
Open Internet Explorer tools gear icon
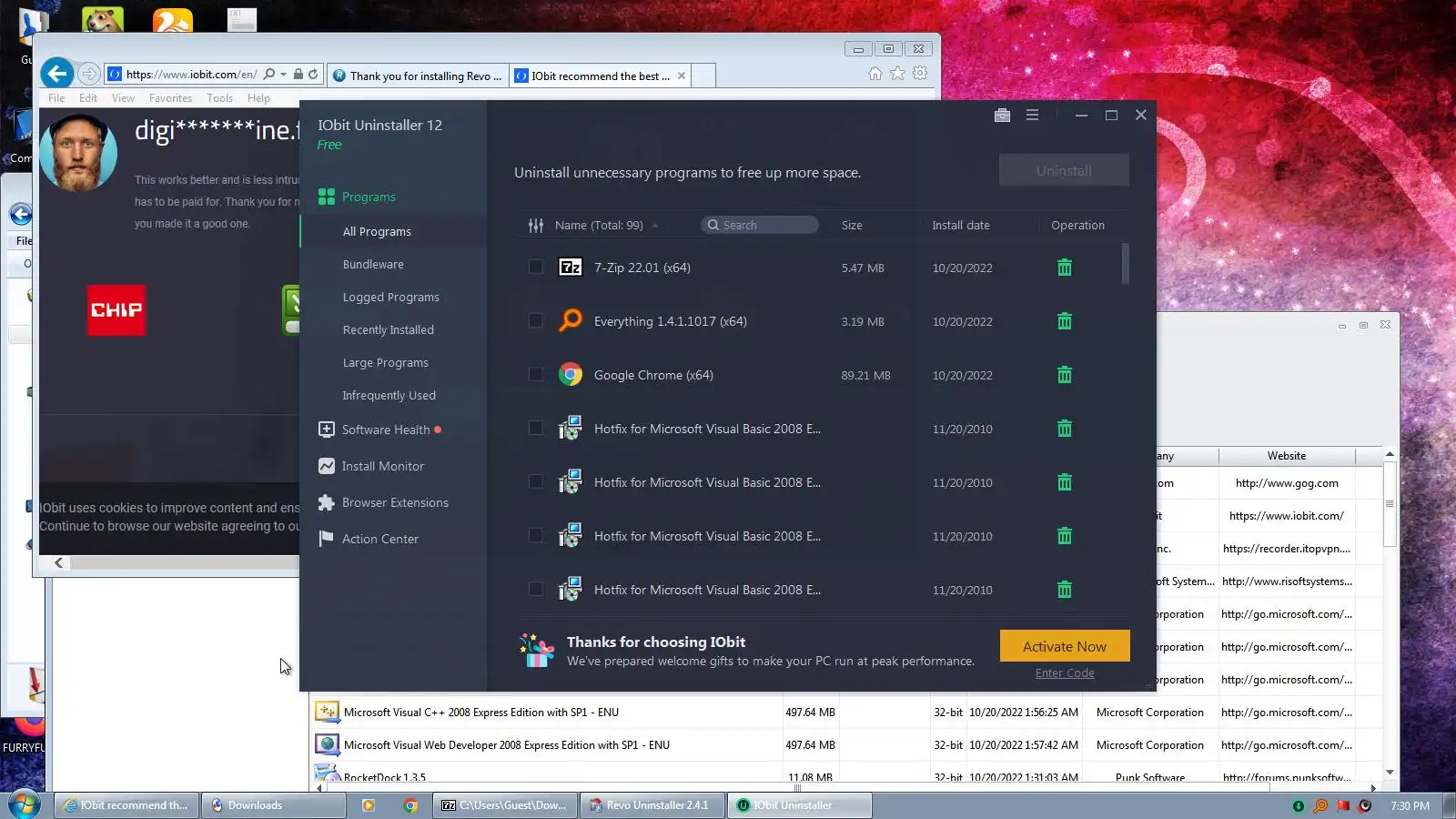tap(920, 74)
